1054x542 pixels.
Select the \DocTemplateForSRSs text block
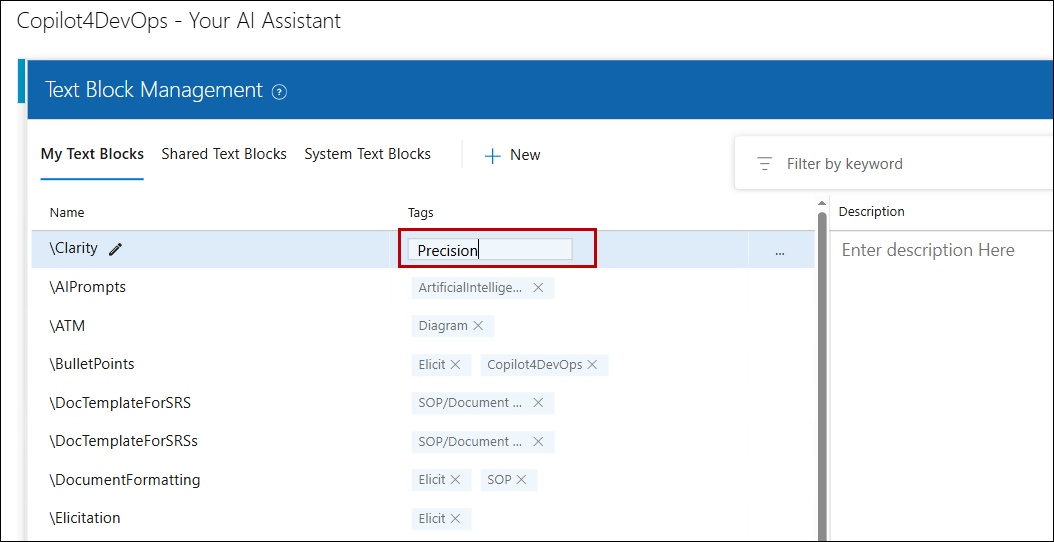pos(123,441)
